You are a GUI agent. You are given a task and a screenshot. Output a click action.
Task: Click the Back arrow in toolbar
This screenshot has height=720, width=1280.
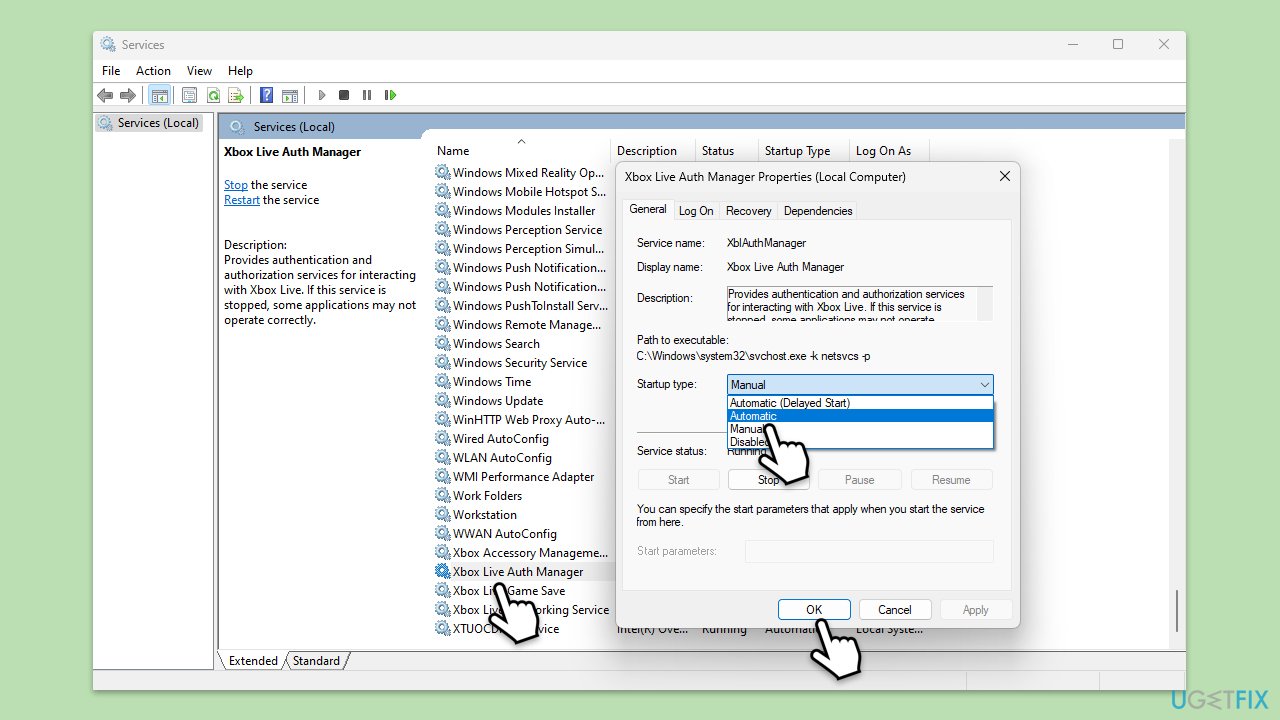point(104,95)
